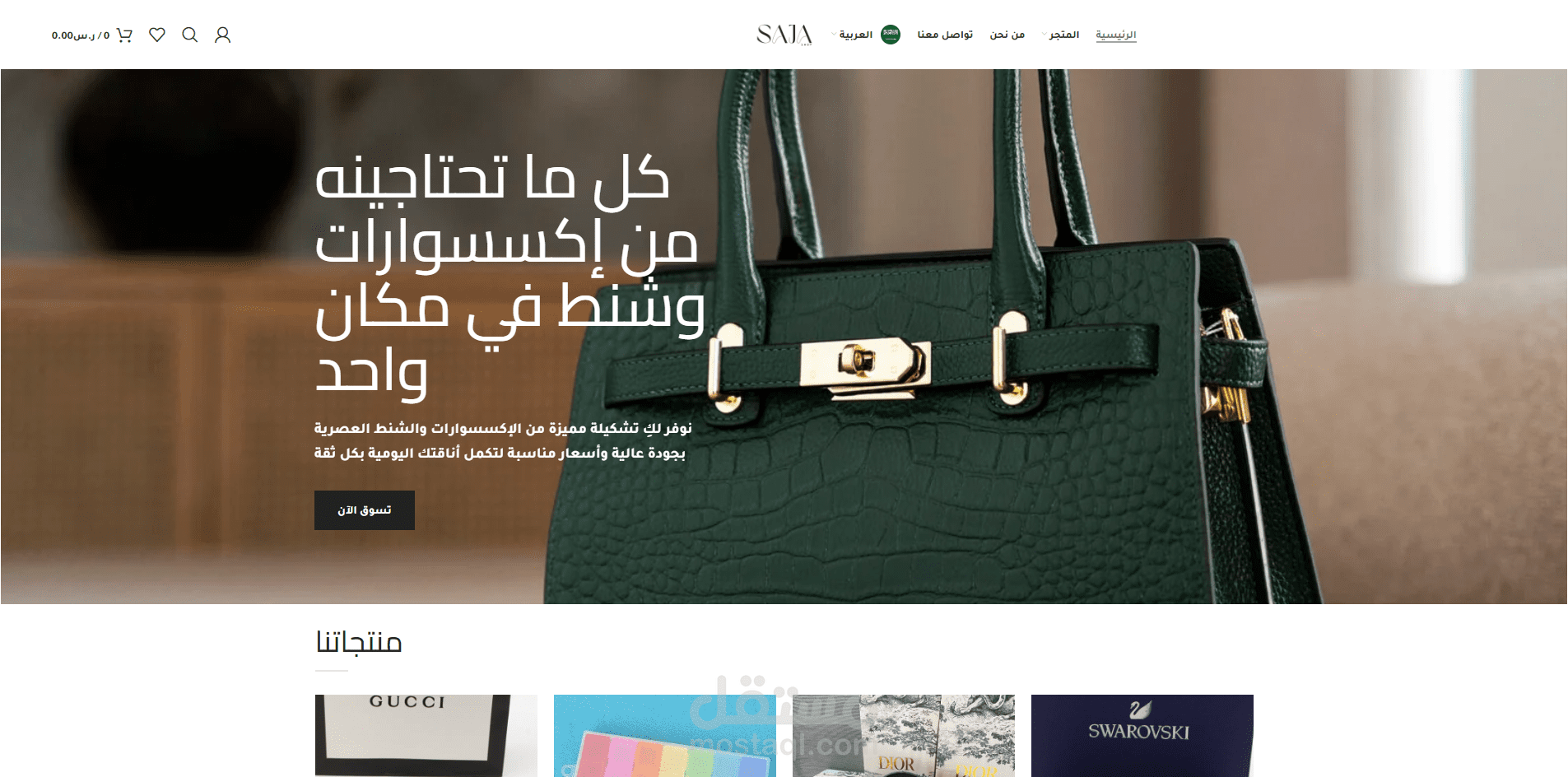Viewport: 1568px width, 777px height.
Task: Expand the العربية language dropdown
Action: click(852, 35)
